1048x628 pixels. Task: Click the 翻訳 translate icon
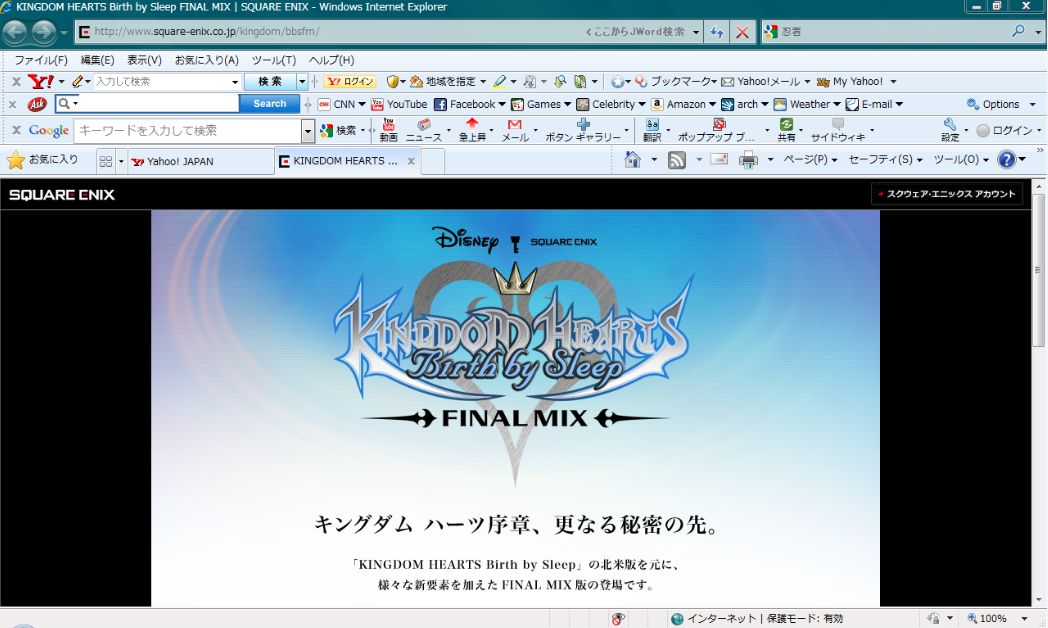pos(652,124)
